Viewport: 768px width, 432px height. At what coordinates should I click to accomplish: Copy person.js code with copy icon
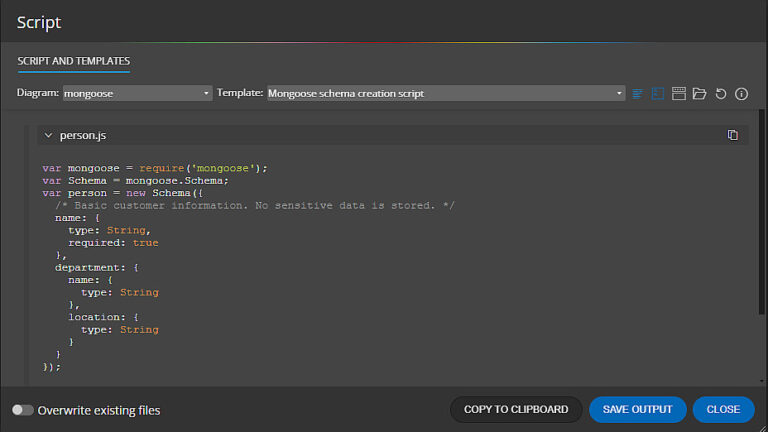point(733,135)
